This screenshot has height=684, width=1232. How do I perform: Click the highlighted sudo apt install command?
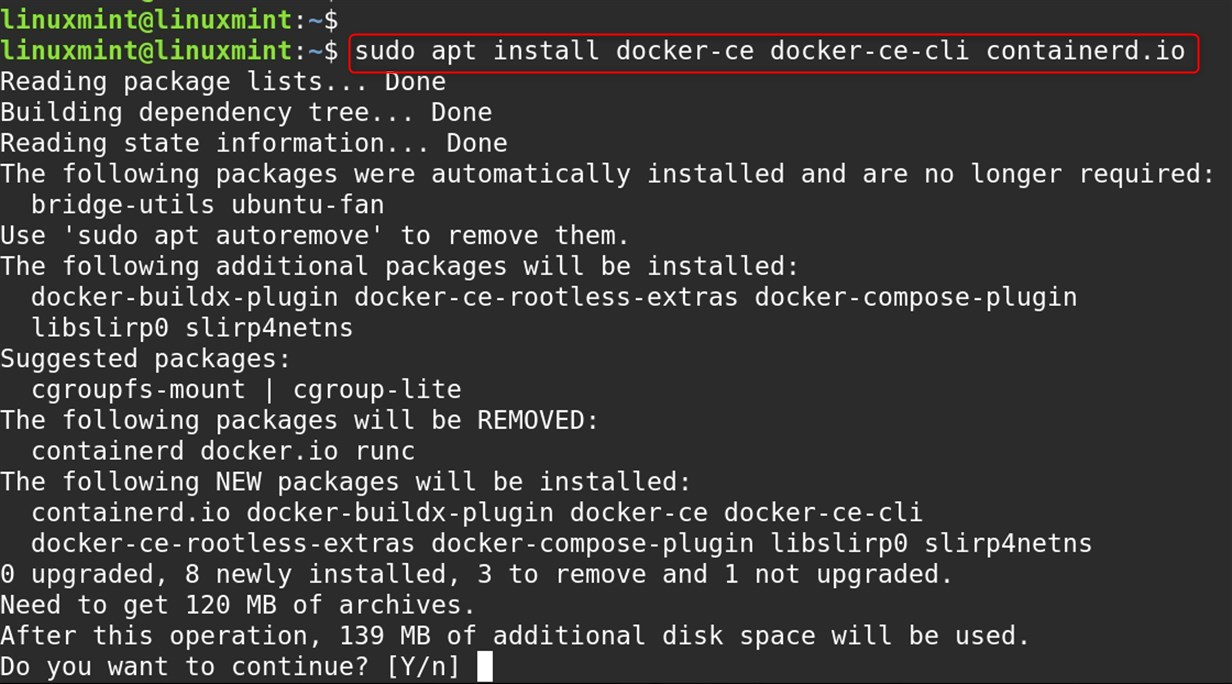tap(770, 51)
